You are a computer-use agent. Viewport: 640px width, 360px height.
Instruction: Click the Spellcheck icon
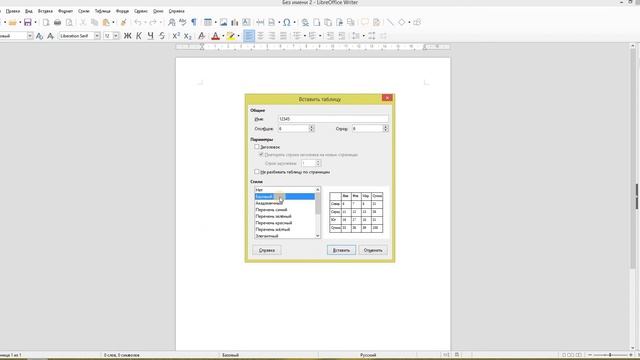[x=182, y=22]
